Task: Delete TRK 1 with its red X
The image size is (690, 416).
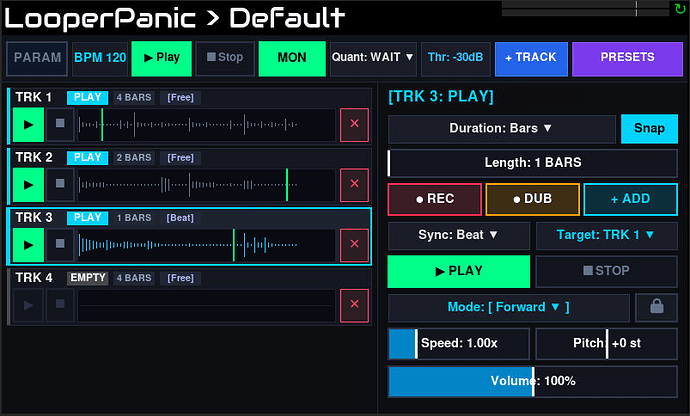Action: coord(354,125)
